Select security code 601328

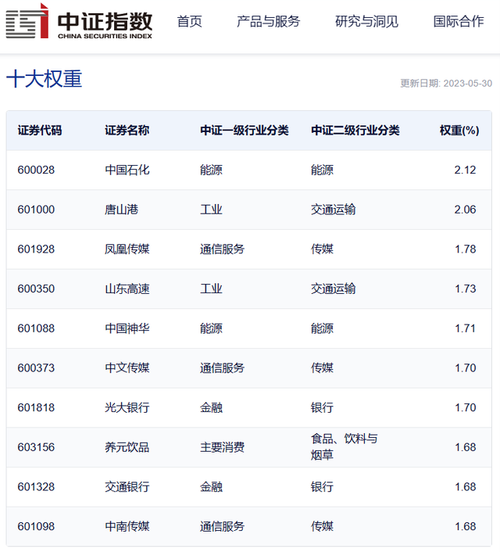pos(36,487)
